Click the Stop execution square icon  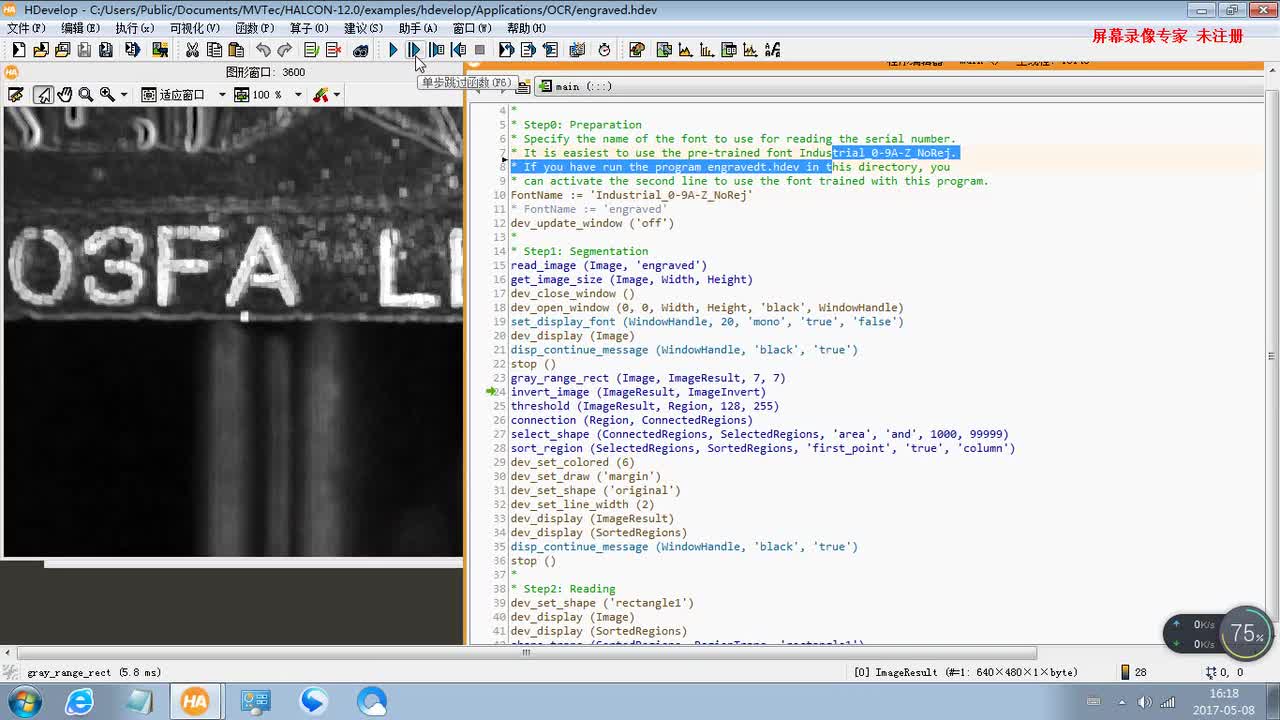(x=480, y=50)
